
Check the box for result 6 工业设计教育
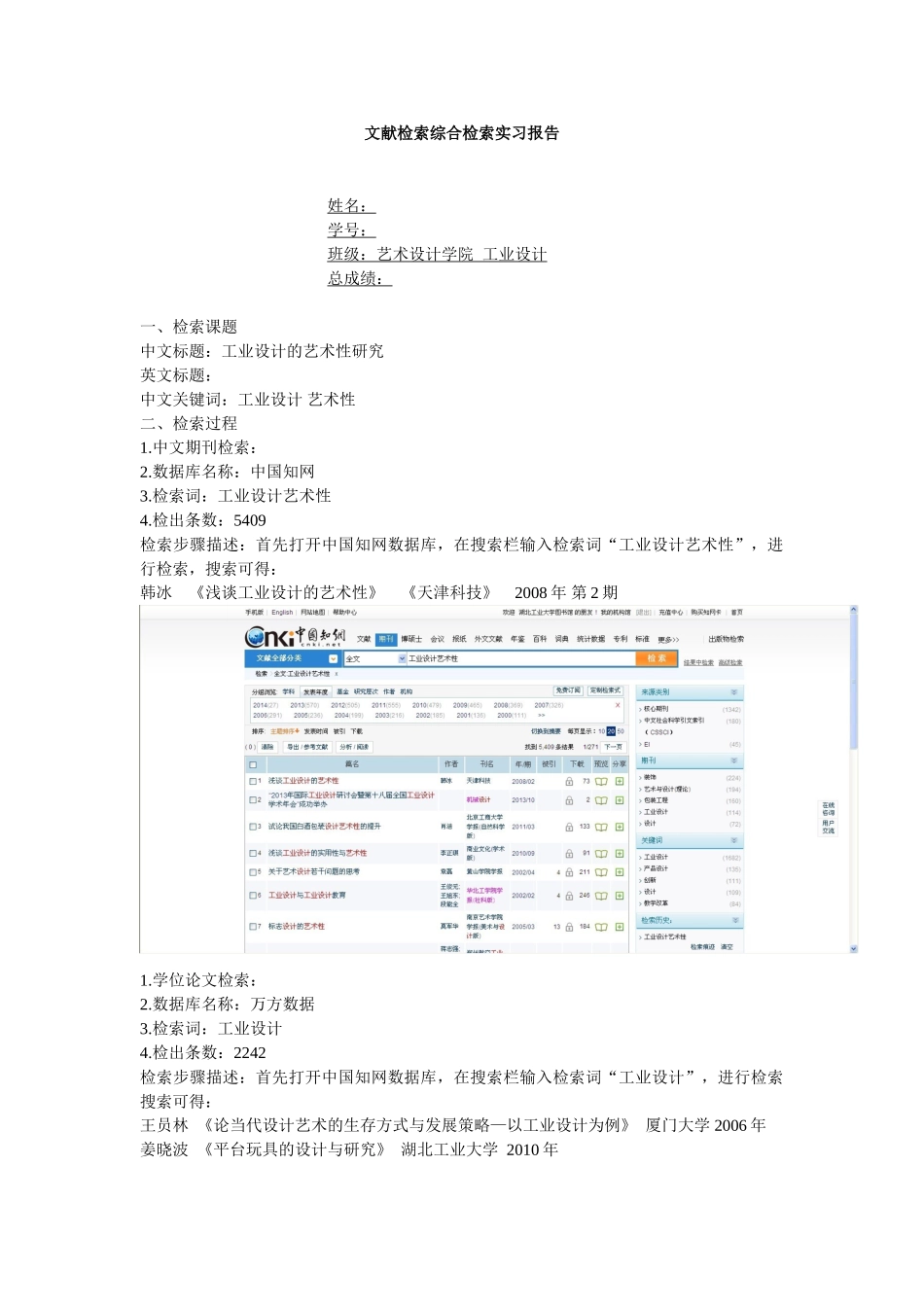pos(253,896)
